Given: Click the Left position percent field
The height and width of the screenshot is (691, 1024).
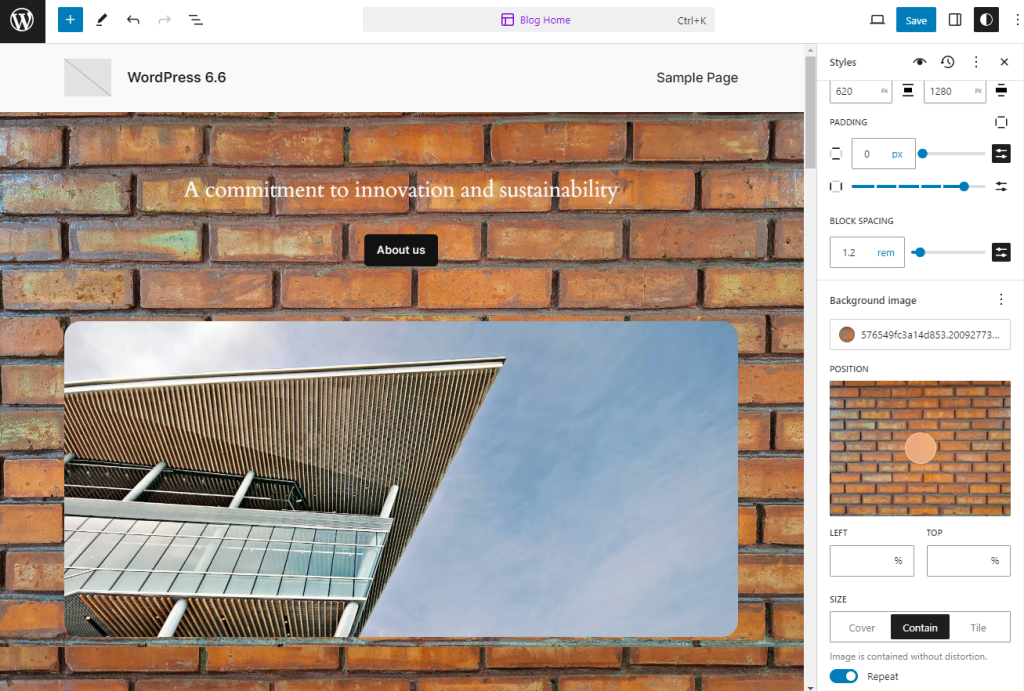Looking at the screenshot, I should click(x=871, y=560).
